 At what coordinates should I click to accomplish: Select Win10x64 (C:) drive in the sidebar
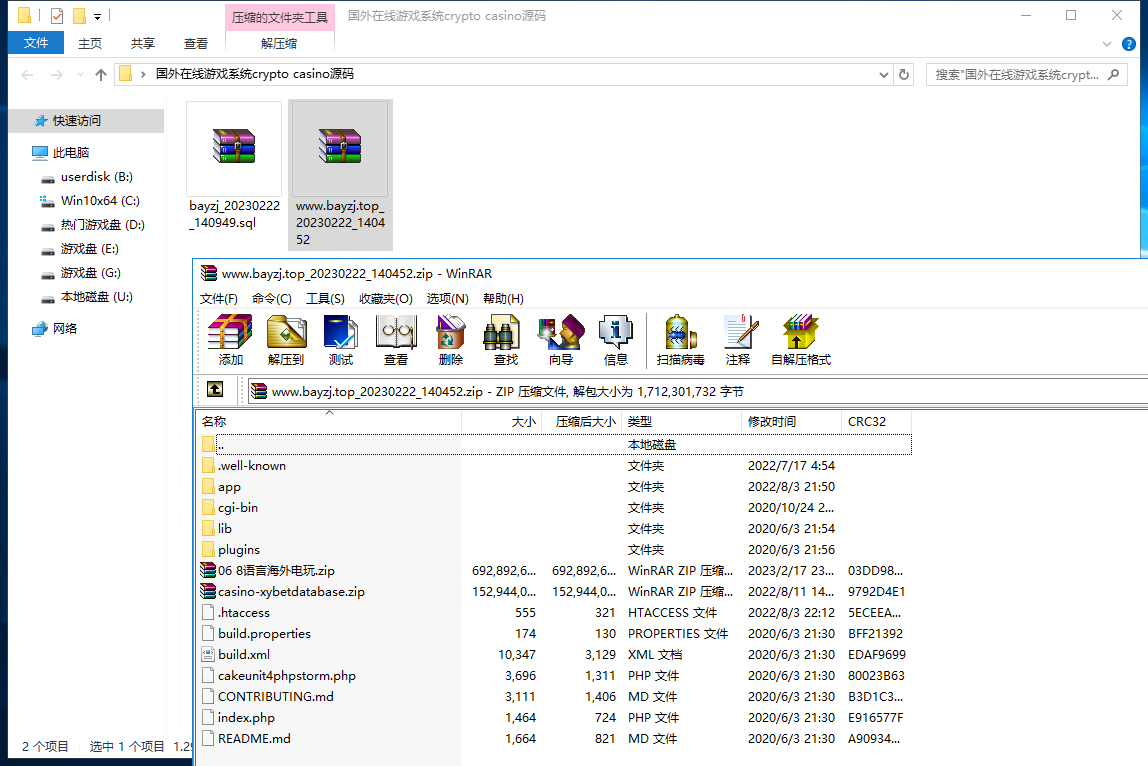coord(100,201)
